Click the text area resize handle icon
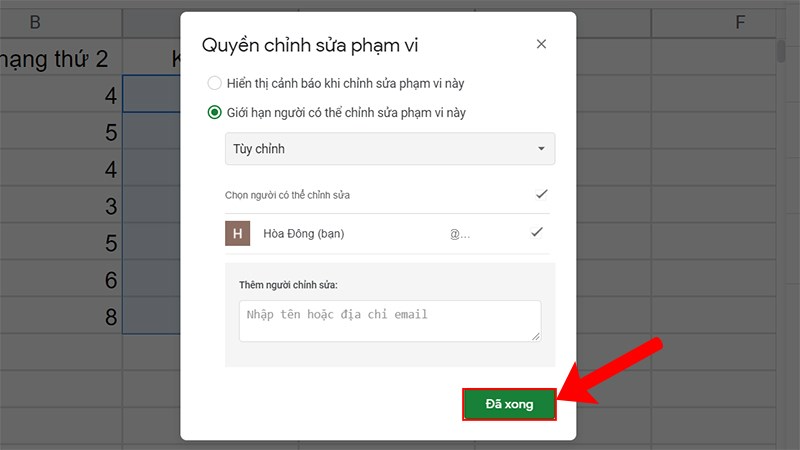This screenshot has width=800, height=450. [536, 336]
